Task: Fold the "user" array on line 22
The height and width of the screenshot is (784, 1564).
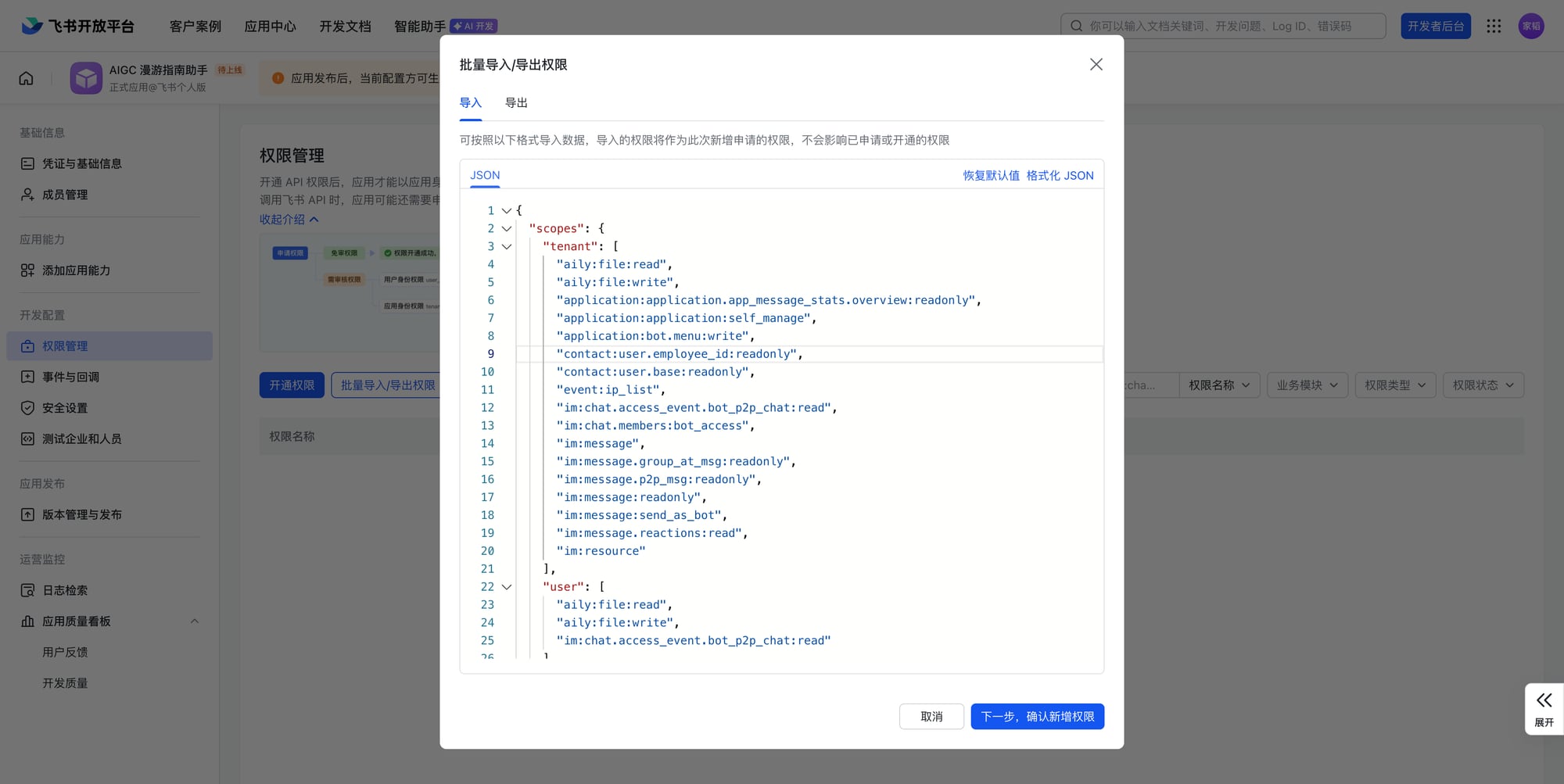Action: 507,587
